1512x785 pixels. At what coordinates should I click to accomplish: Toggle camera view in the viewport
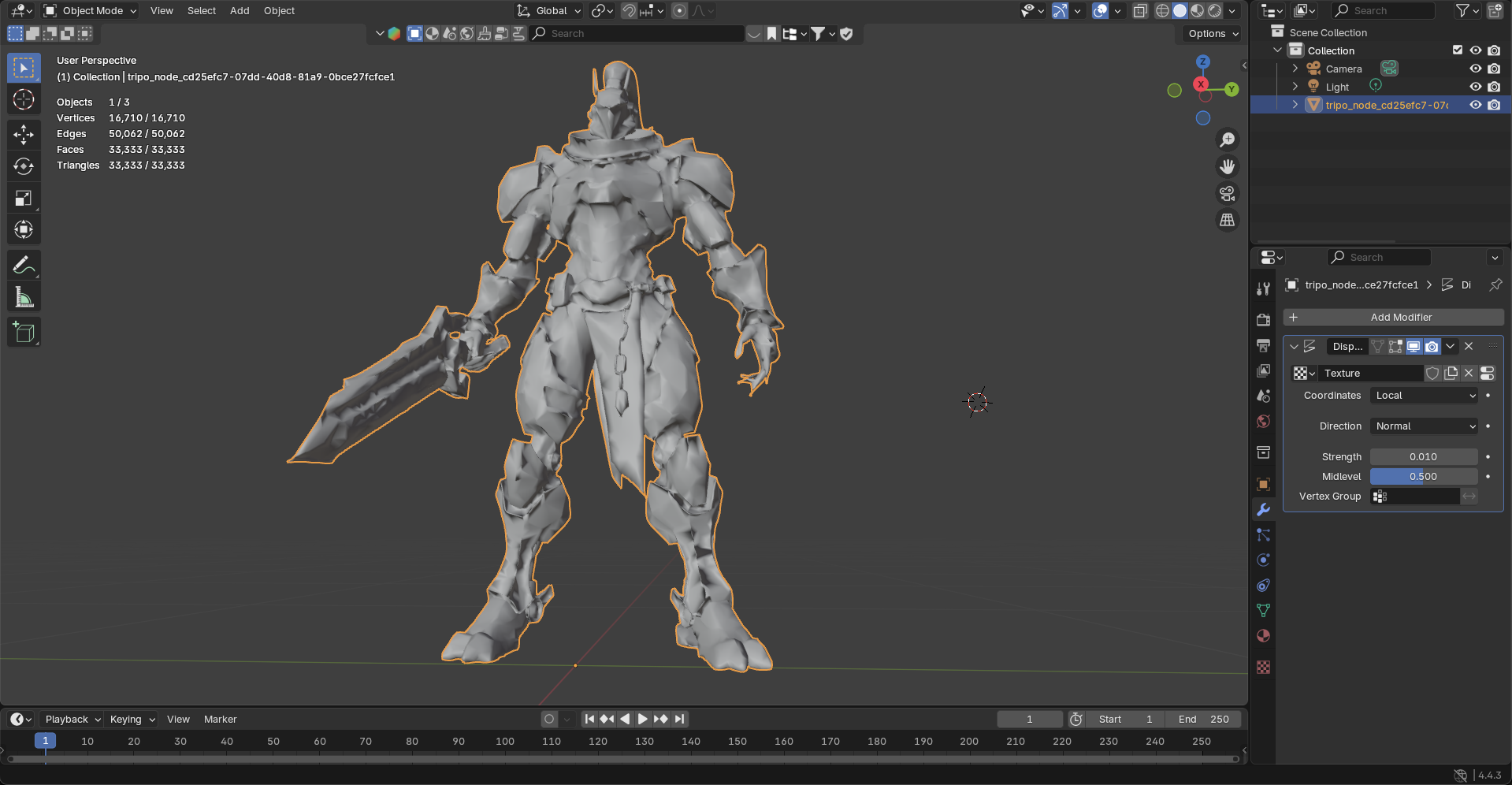click(x=1227, y=194)
